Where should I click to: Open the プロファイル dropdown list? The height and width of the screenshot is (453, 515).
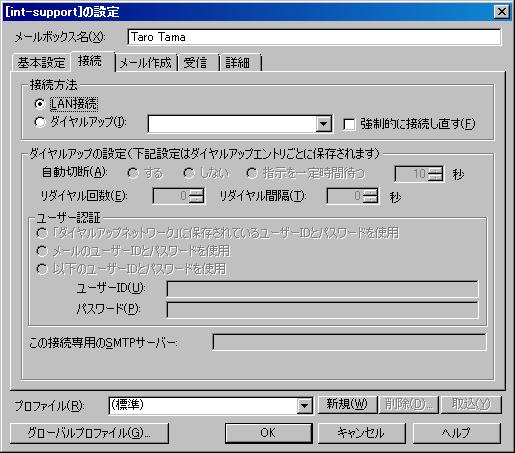304,406
